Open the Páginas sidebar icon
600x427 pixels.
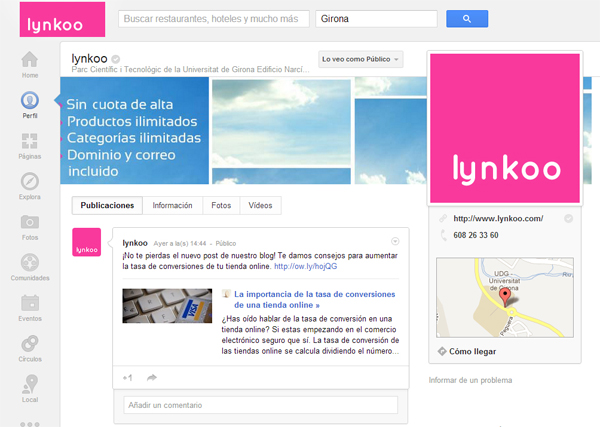(29, 141)
